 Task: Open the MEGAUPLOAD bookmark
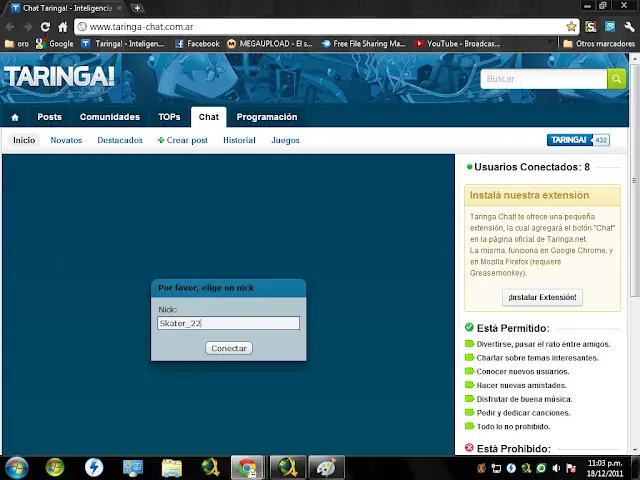coord(270,44)
